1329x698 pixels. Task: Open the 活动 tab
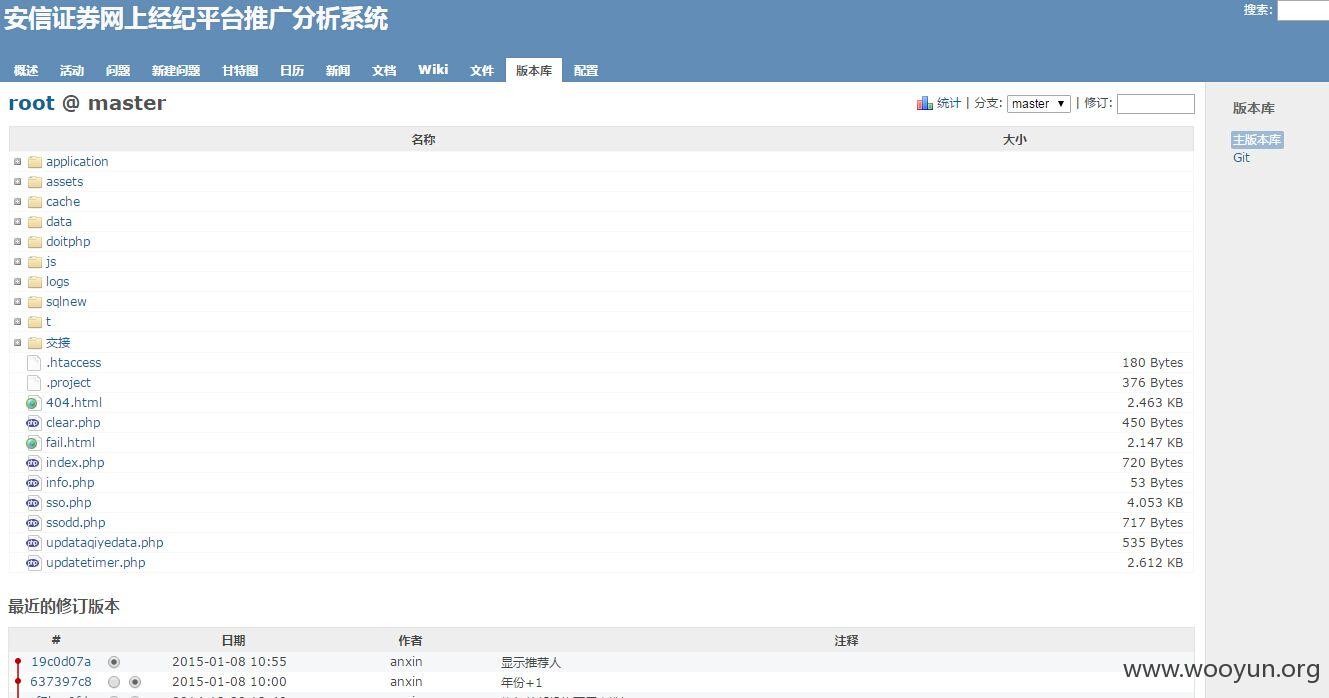click(72, 70)
